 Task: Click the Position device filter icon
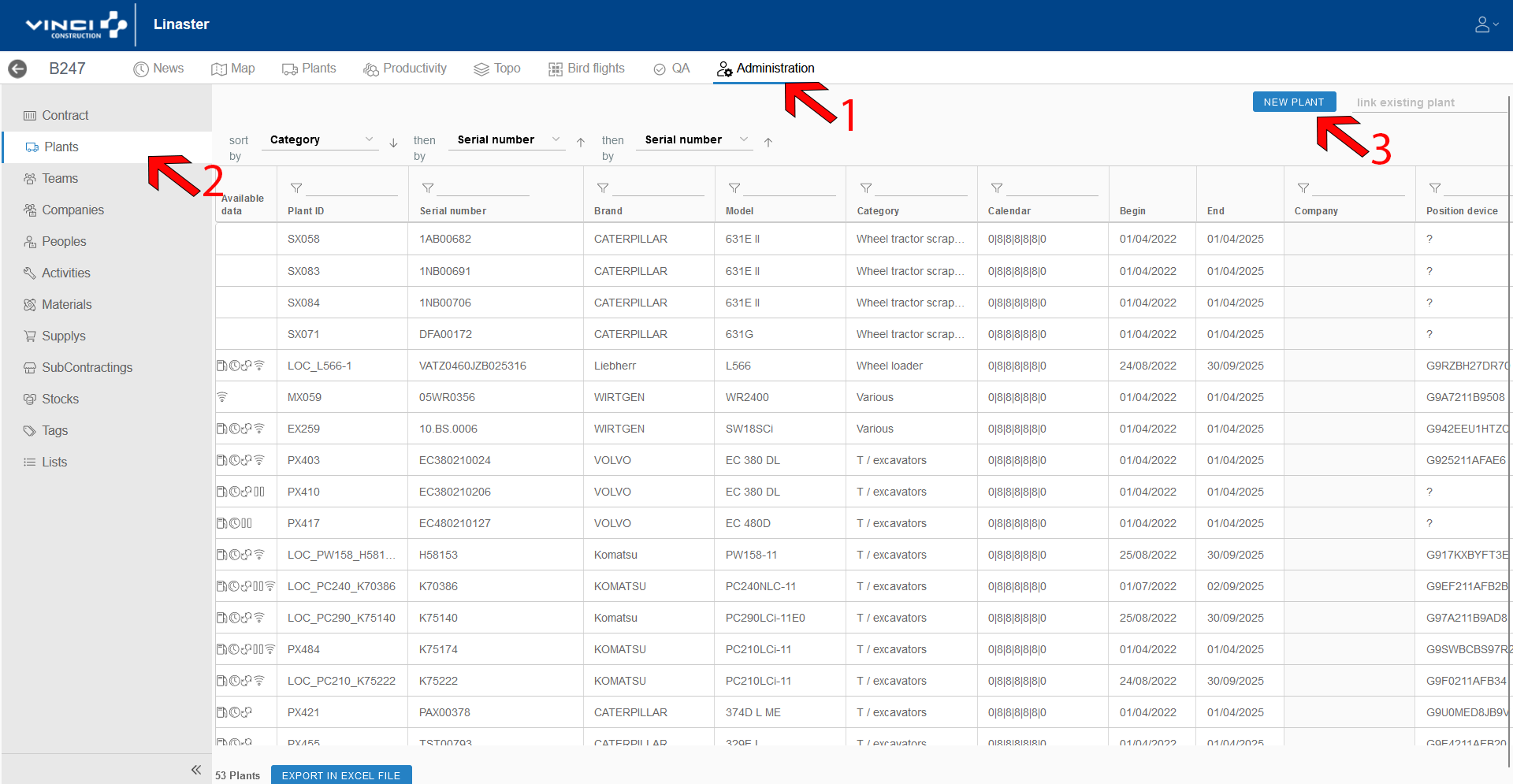1435,188
